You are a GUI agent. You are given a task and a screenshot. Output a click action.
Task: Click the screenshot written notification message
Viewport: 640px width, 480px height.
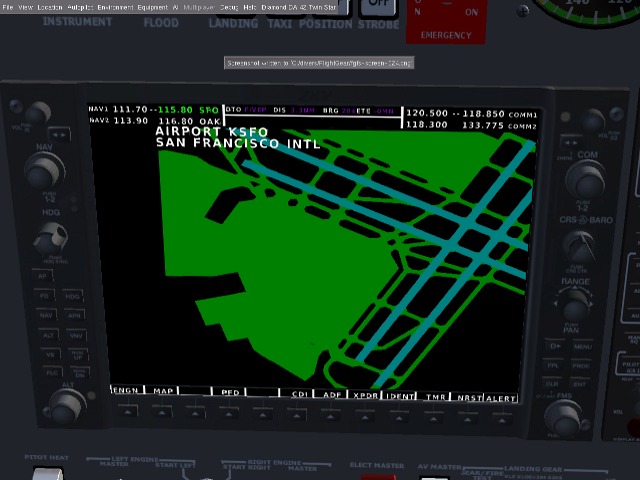pyautogui.click(x=319, y=63)
